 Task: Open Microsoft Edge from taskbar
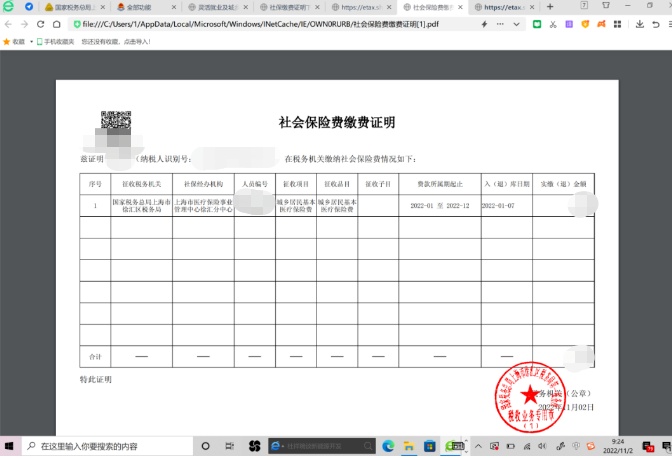(388, 446)
